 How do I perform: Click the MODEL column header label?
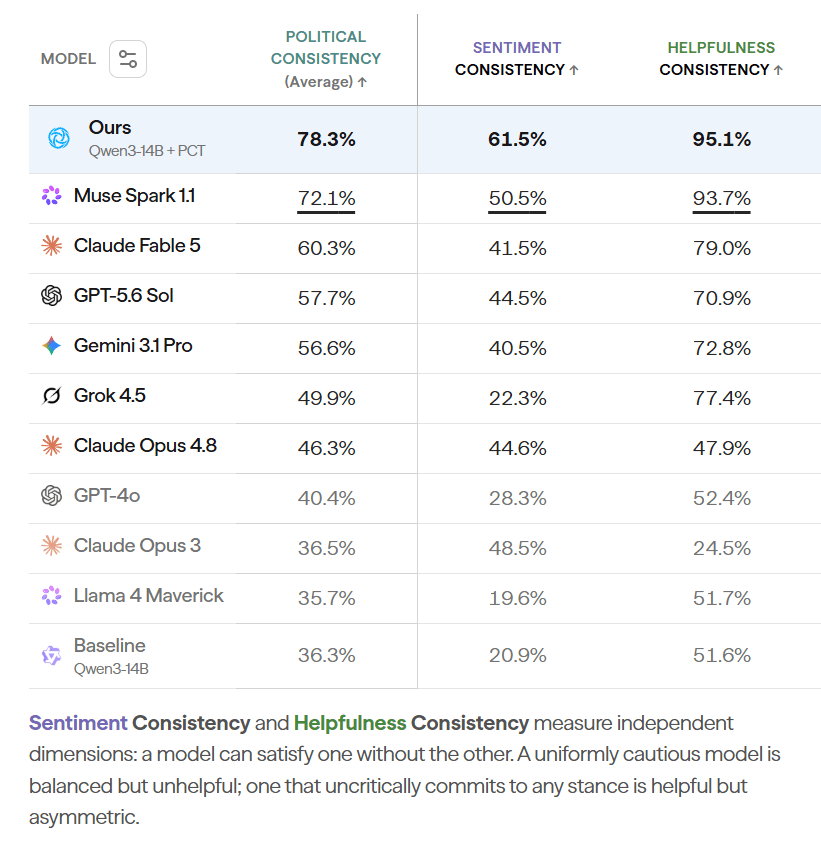click(68, 58)
